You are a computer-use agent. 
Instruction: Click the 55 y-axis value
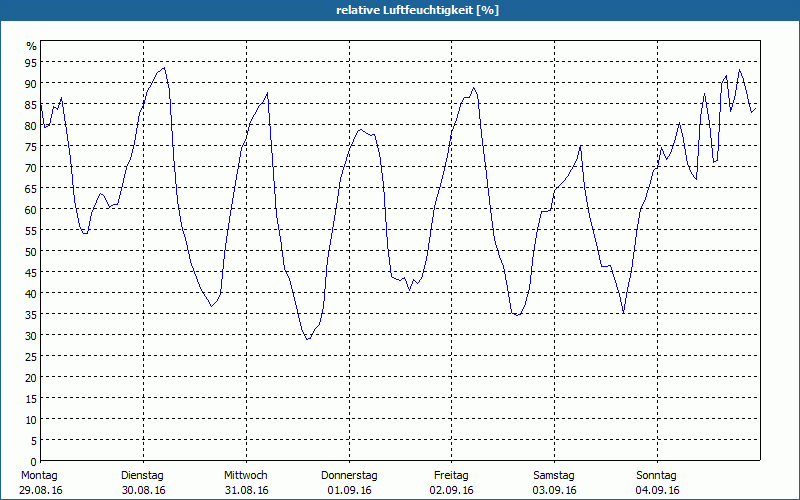pyautogui.click(x=31, y=230)
